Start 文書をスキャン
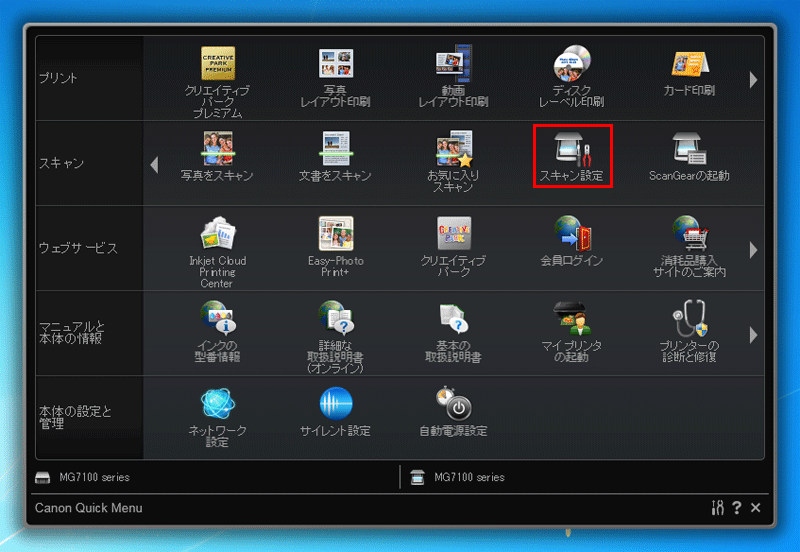The height and width of the screenshot is (552, 800). click(x=336, y=156)
